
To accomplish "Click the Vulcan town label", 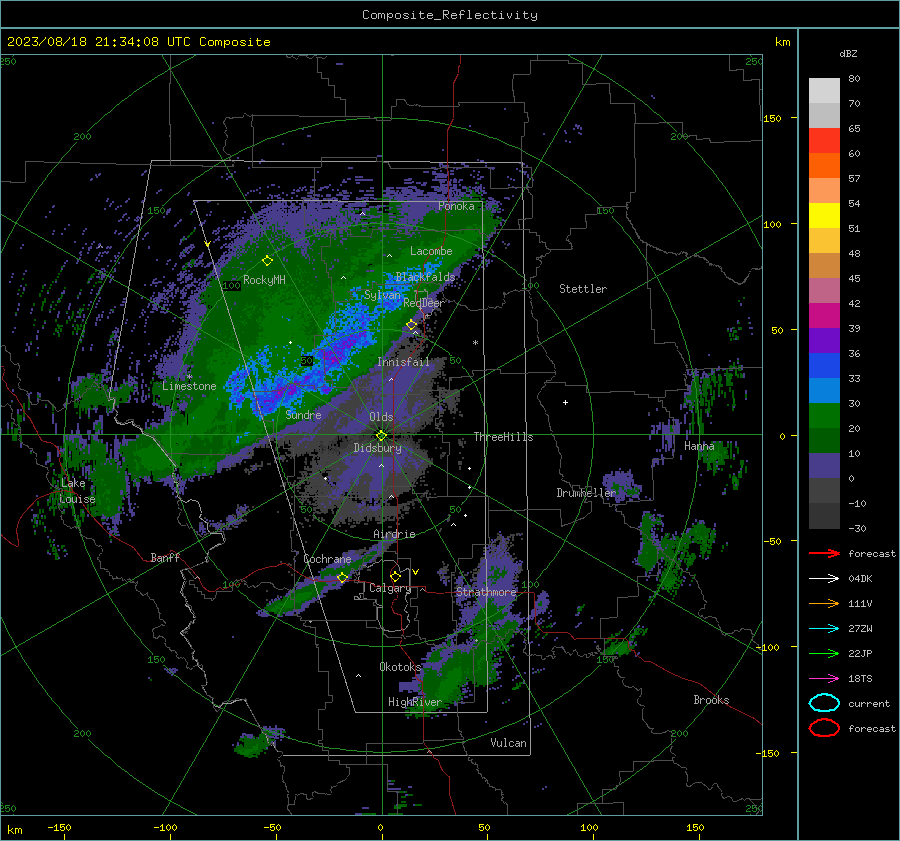I will 508,743.
